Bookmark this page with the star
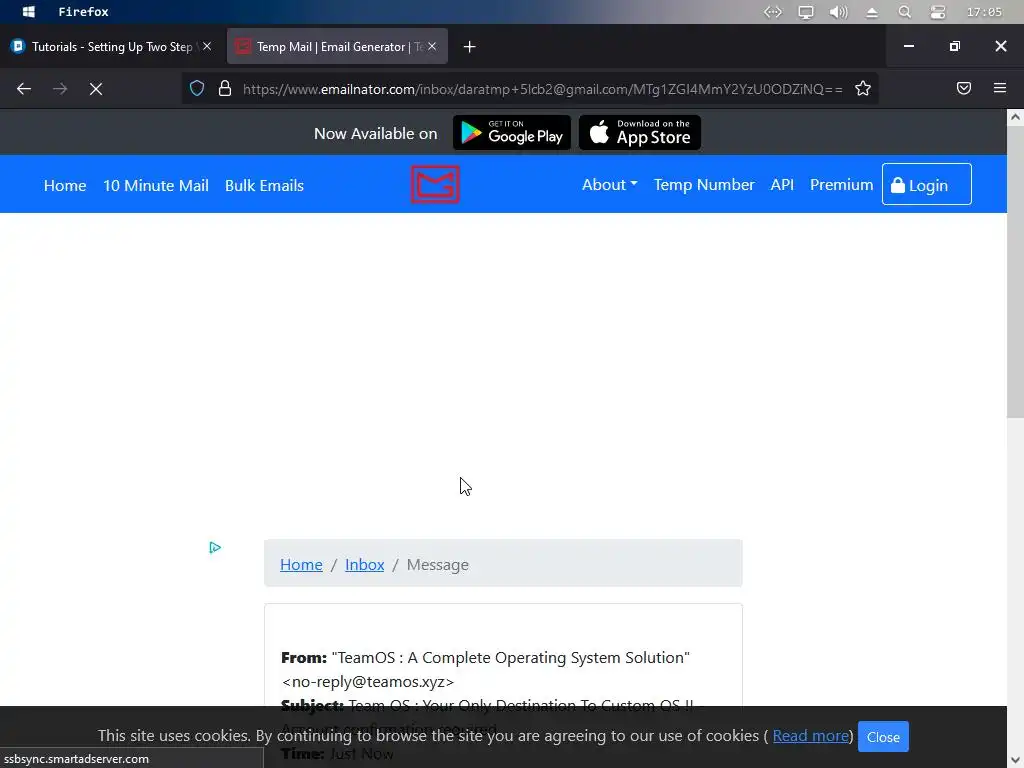Viewport: 1024px width, 768px height. [x=863, y=88]
